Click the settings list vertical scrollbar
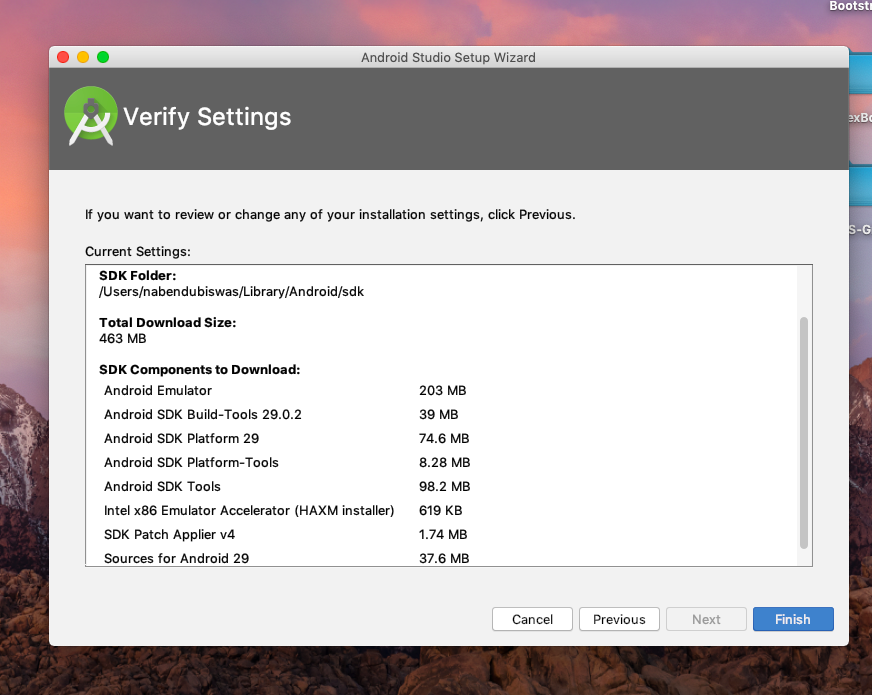The height and width of the screenshot is (695, 872). click(804, 433)
